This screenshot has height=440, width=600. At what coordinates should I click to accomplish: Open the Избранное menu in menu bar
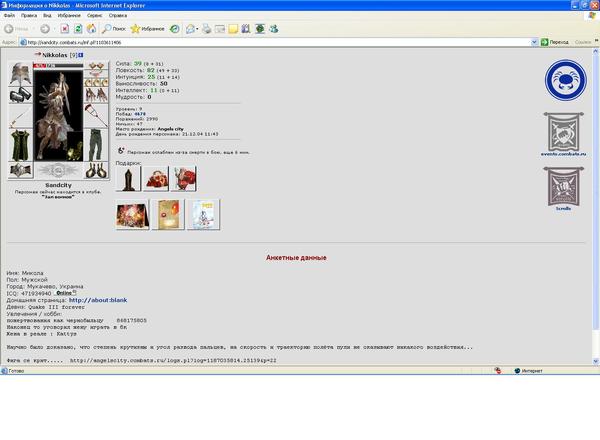point(69,16)
